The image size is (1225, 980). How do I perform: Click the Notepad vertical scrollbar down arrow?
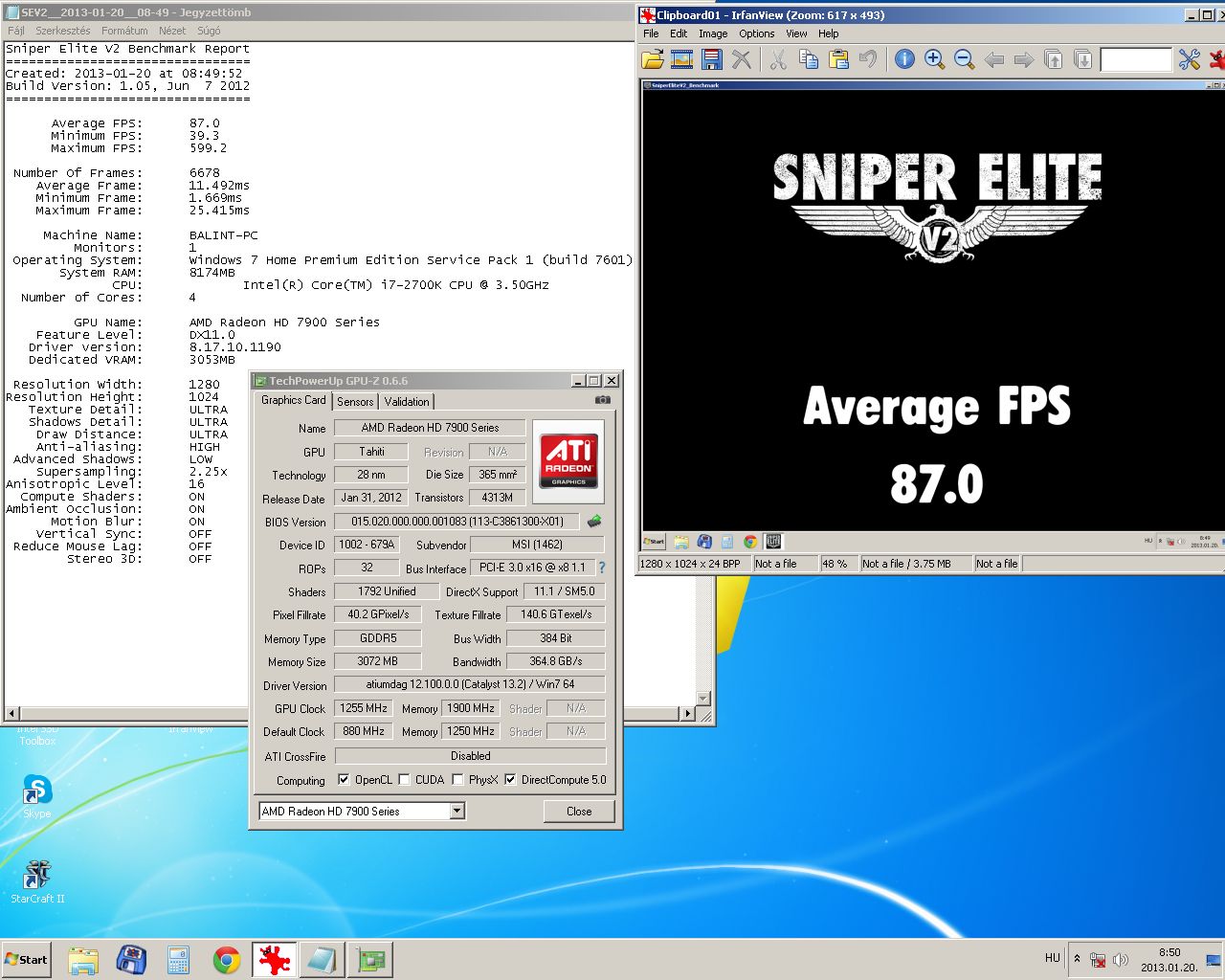(703, 699)
